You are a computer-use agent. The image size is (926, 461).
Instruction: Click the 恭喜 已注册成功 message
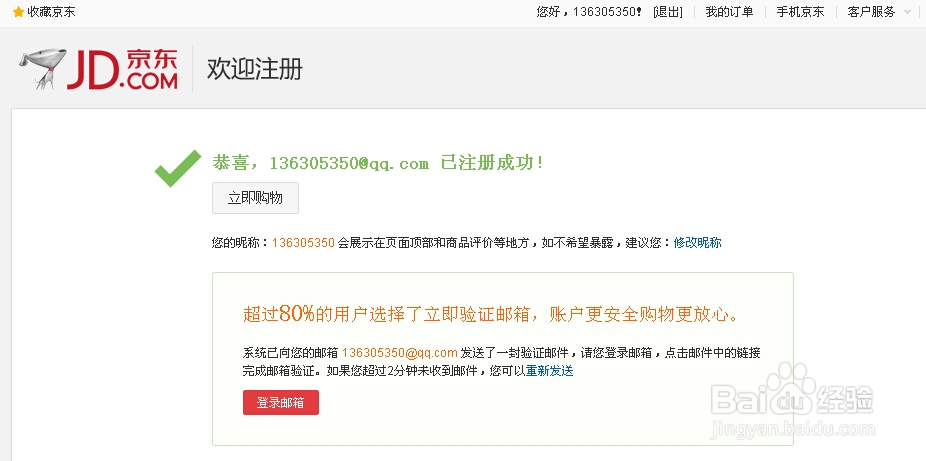click(377, 164)
